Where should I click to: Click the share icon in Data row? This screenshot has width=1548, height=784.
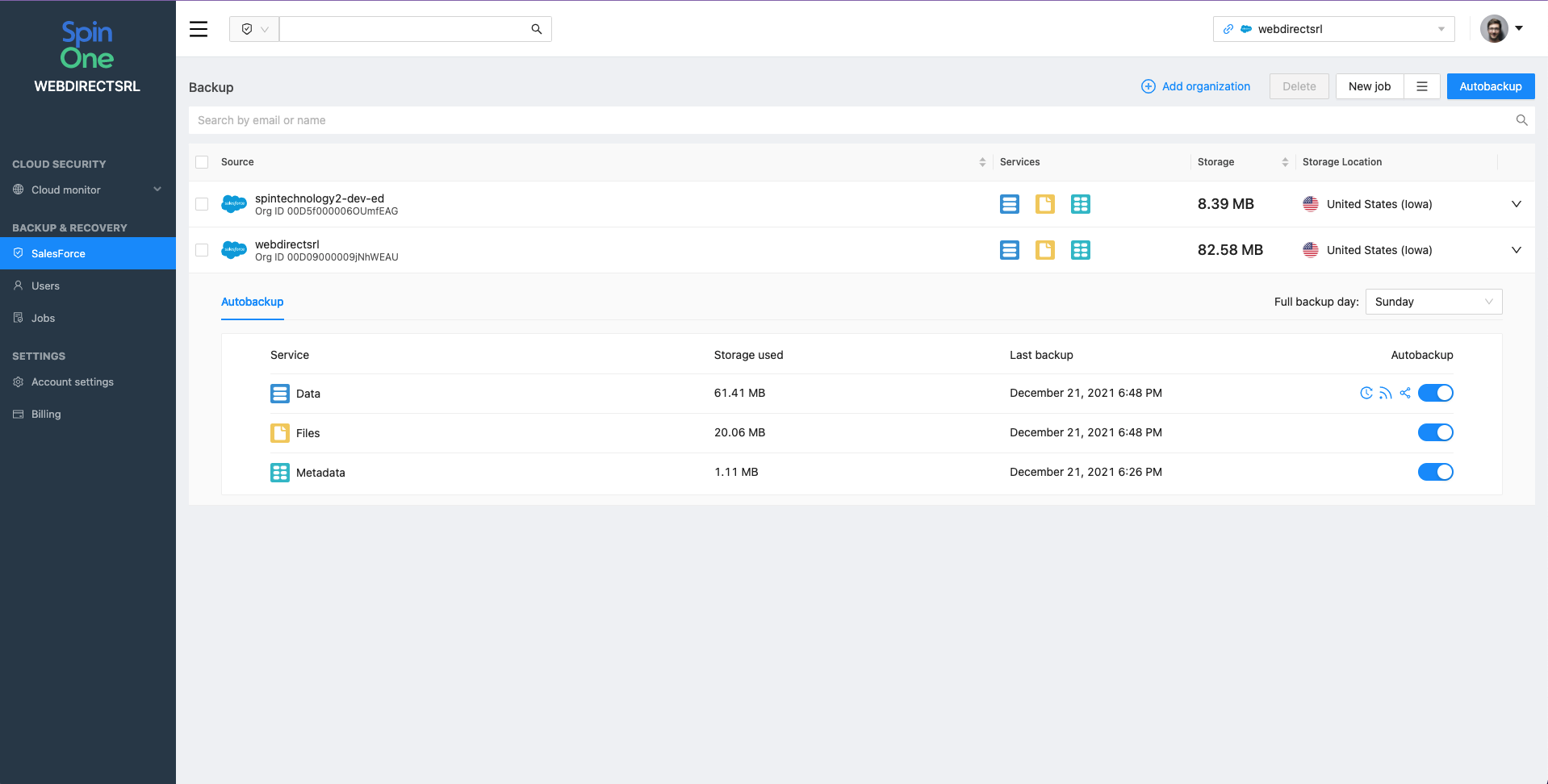(x=1405, y=393)
